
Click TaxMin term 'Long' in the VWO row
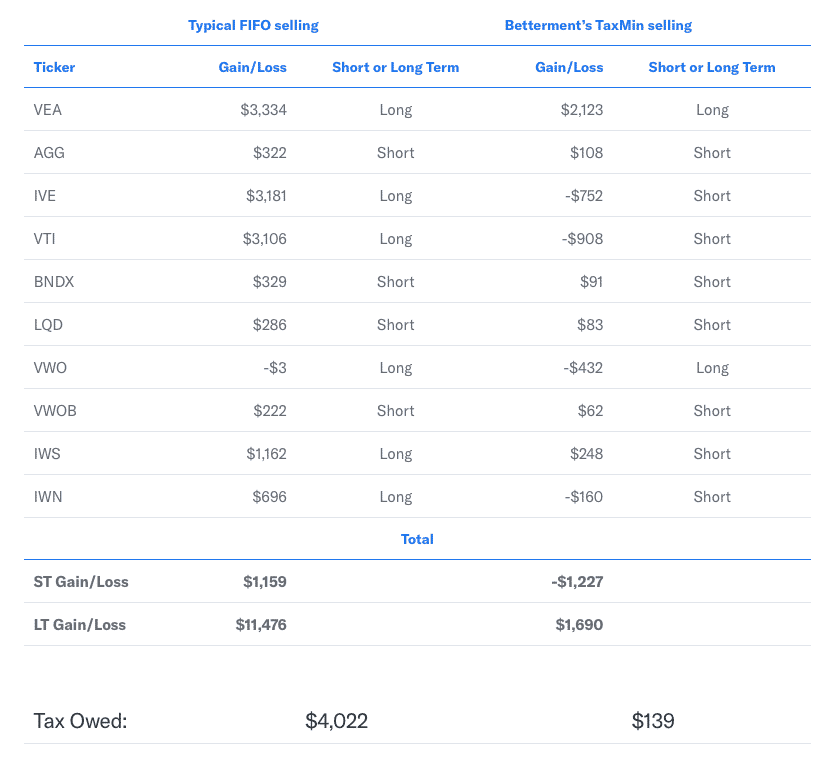[x=712, y=368]
